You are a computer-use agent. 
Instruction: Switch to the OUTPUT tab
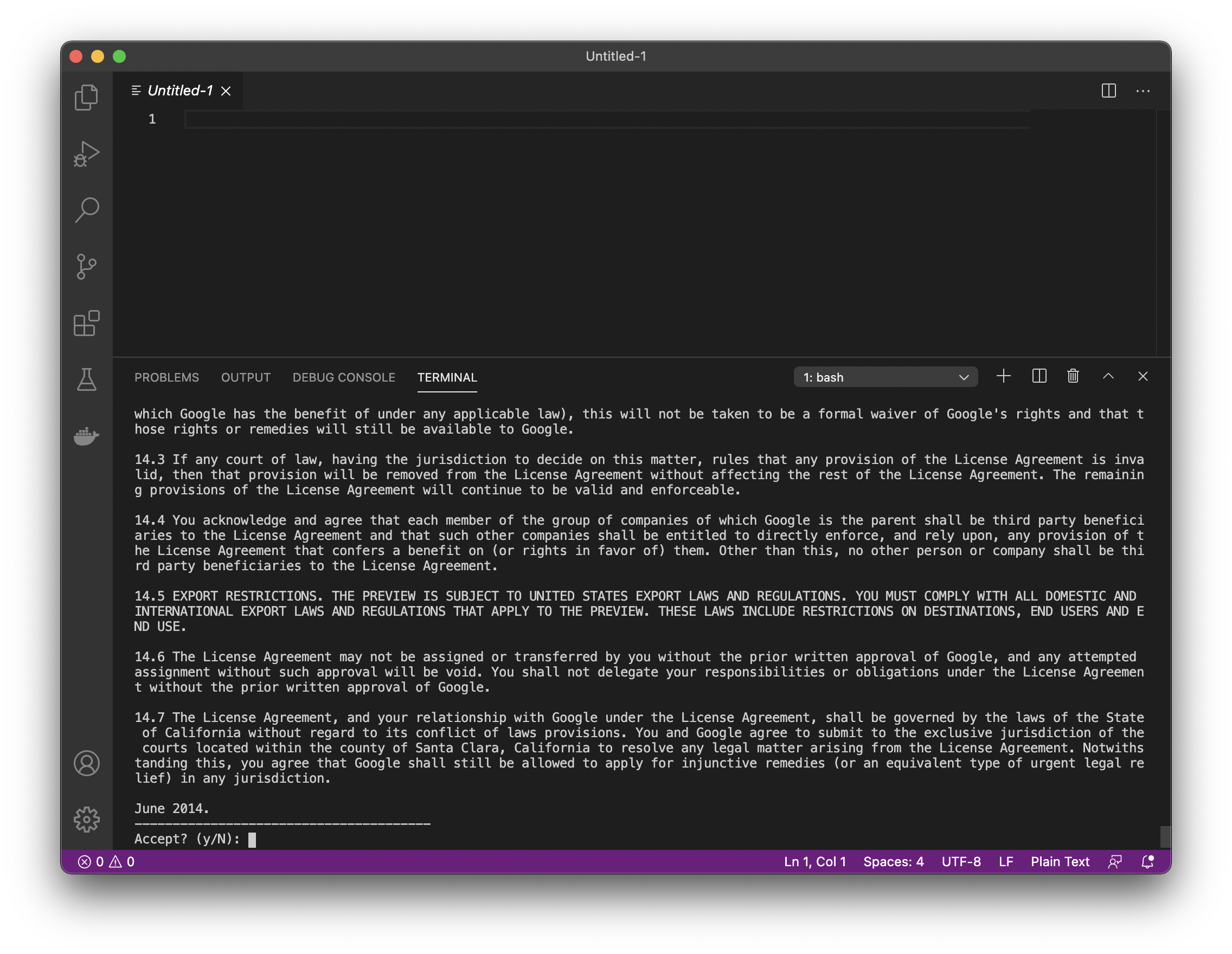246,377
